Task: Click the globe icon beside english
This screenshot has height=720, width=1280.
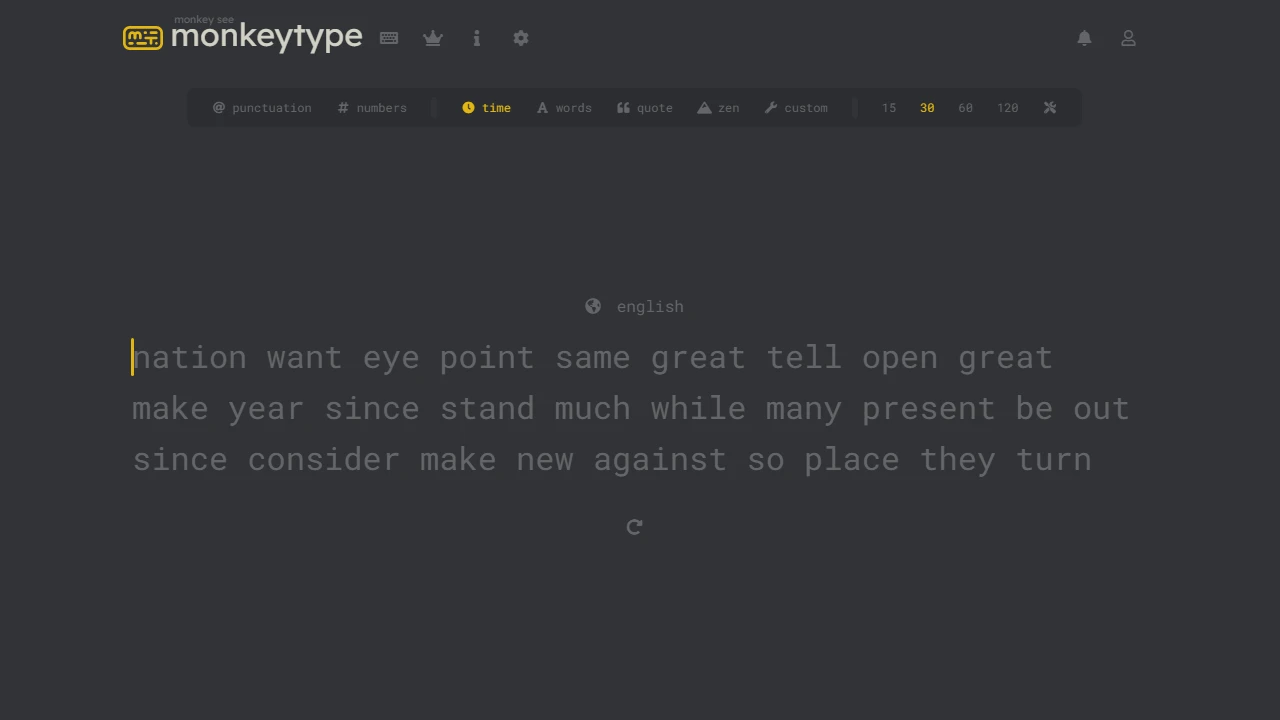Action: [592, 306]
